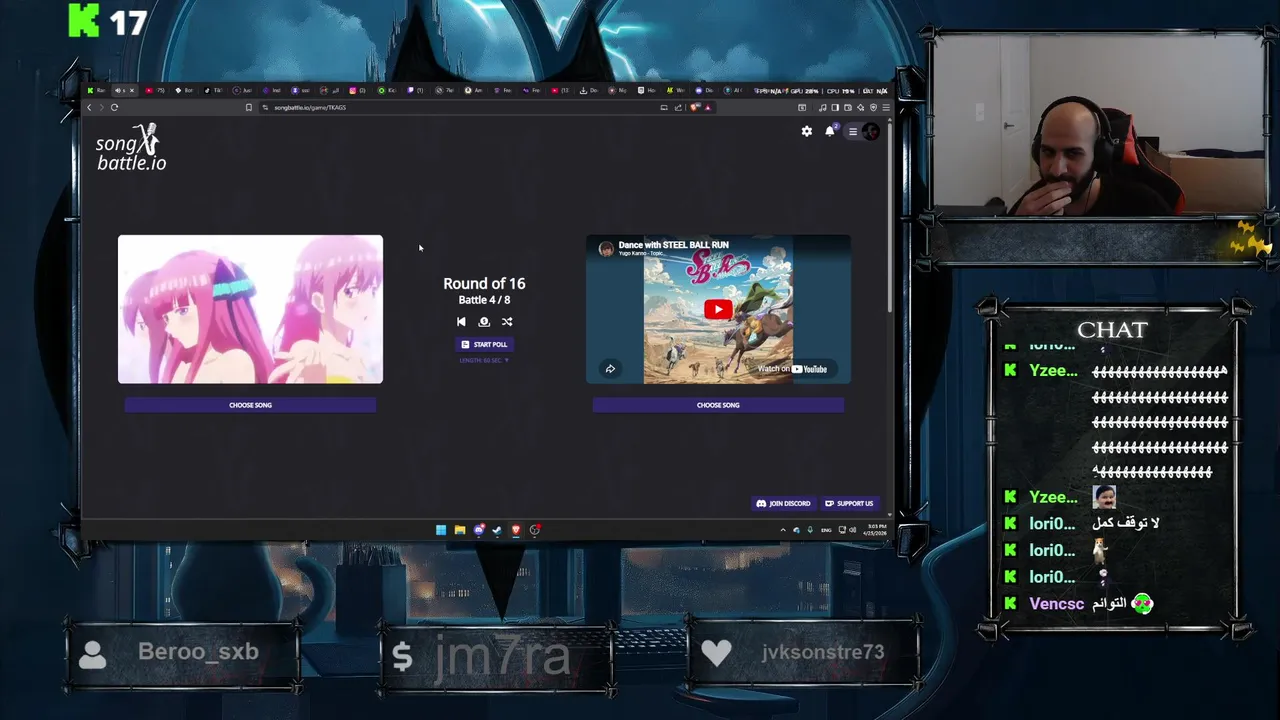Choose the Dance with STEEL BALL RUN song
The image size is (1280, 720).
coord(718,405)
